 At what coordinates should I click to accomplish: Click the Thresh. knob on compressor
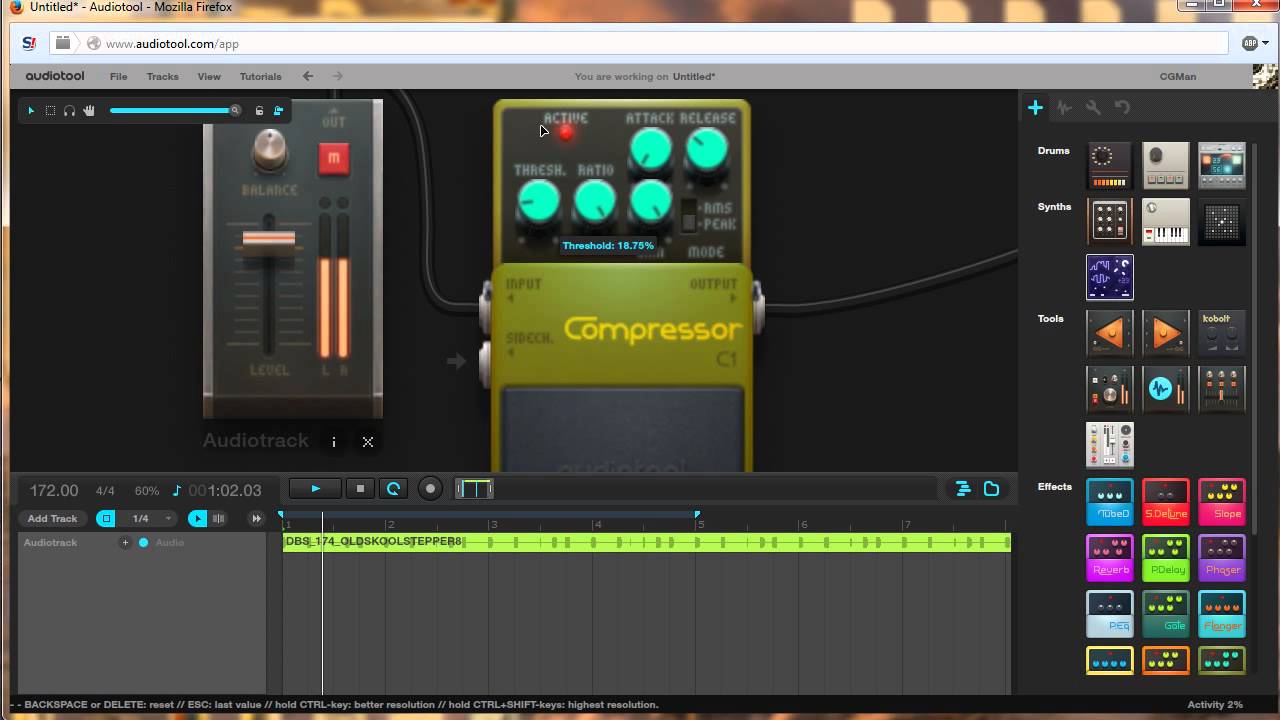[539, 202]
